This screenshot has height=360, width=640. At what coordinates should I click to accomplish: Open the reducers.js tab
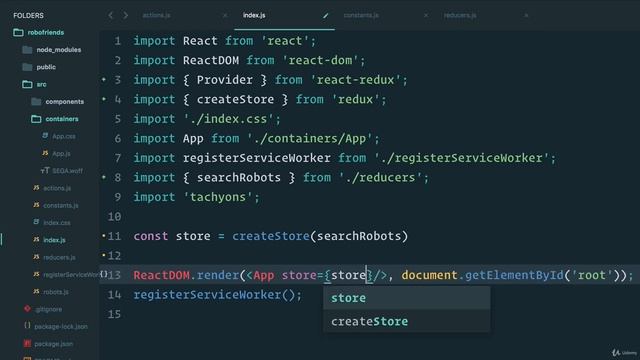[460, 16]
